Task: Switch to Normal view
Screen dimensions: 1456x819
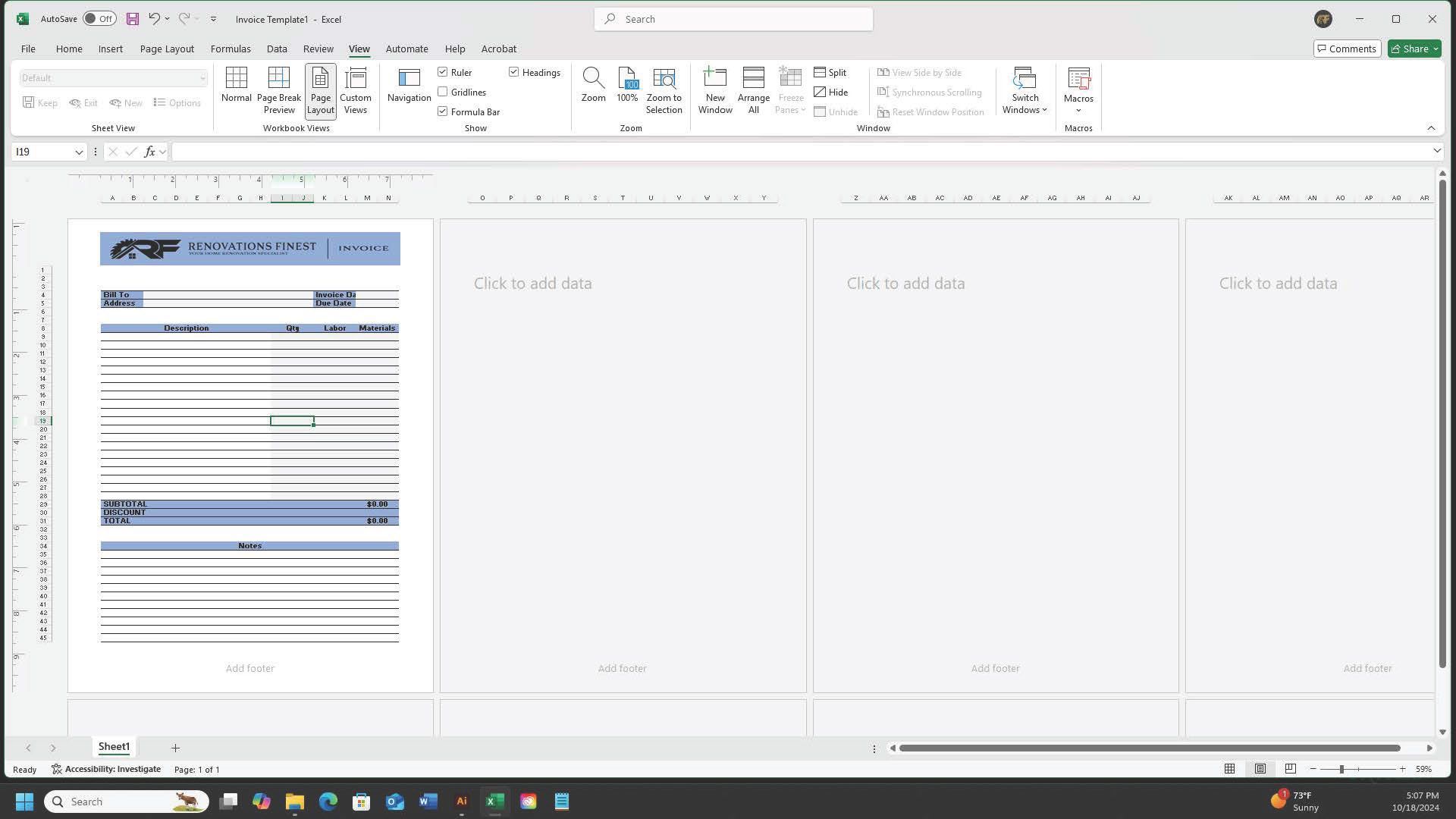Action: click(236, 89)
